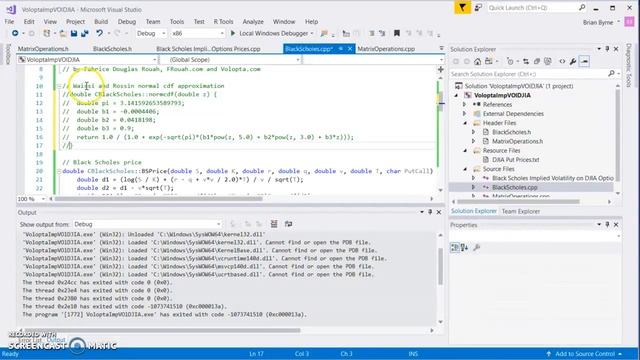Close the BlackScholes.cpp tab

350,49
